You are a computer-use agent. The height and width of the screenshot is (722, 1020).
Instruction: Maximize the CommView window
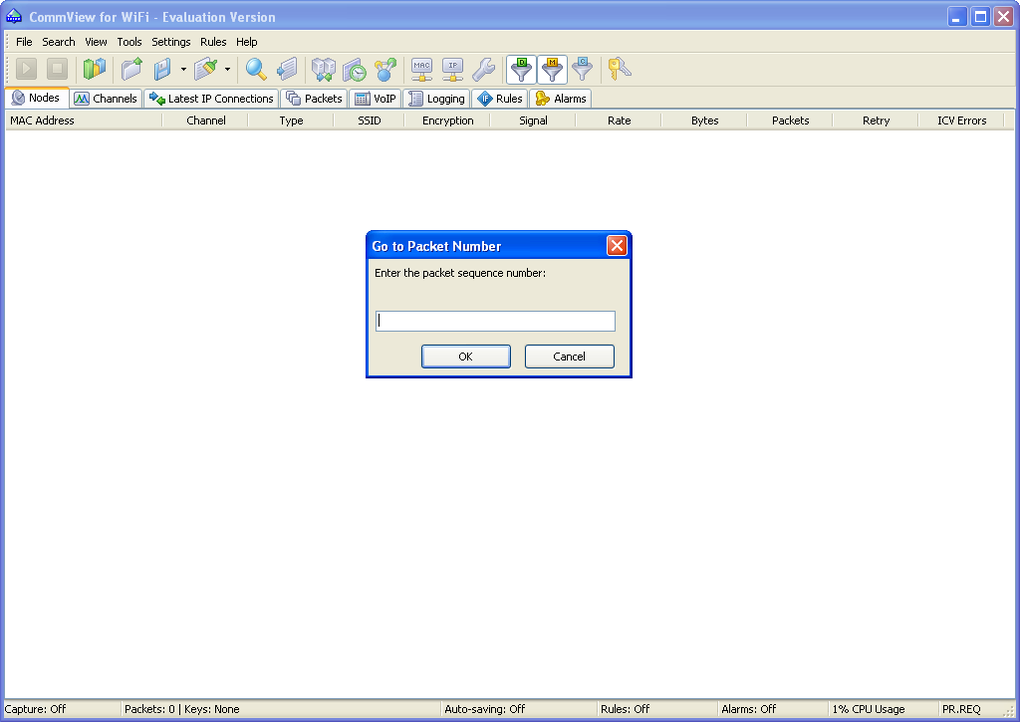pos(980,17)
